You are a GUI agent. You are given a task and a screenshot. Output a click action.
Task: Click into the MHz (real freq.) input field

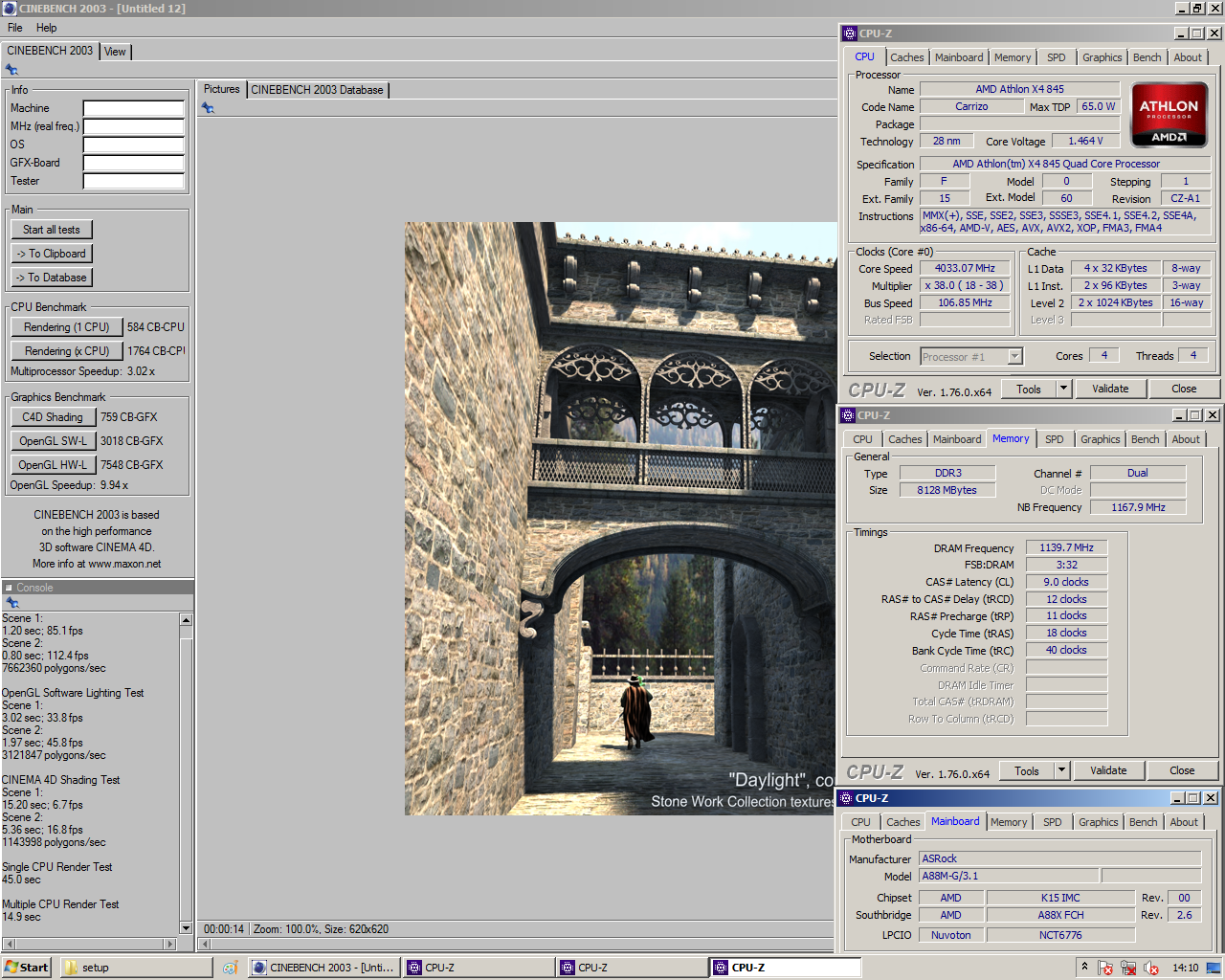click(133, 126)
